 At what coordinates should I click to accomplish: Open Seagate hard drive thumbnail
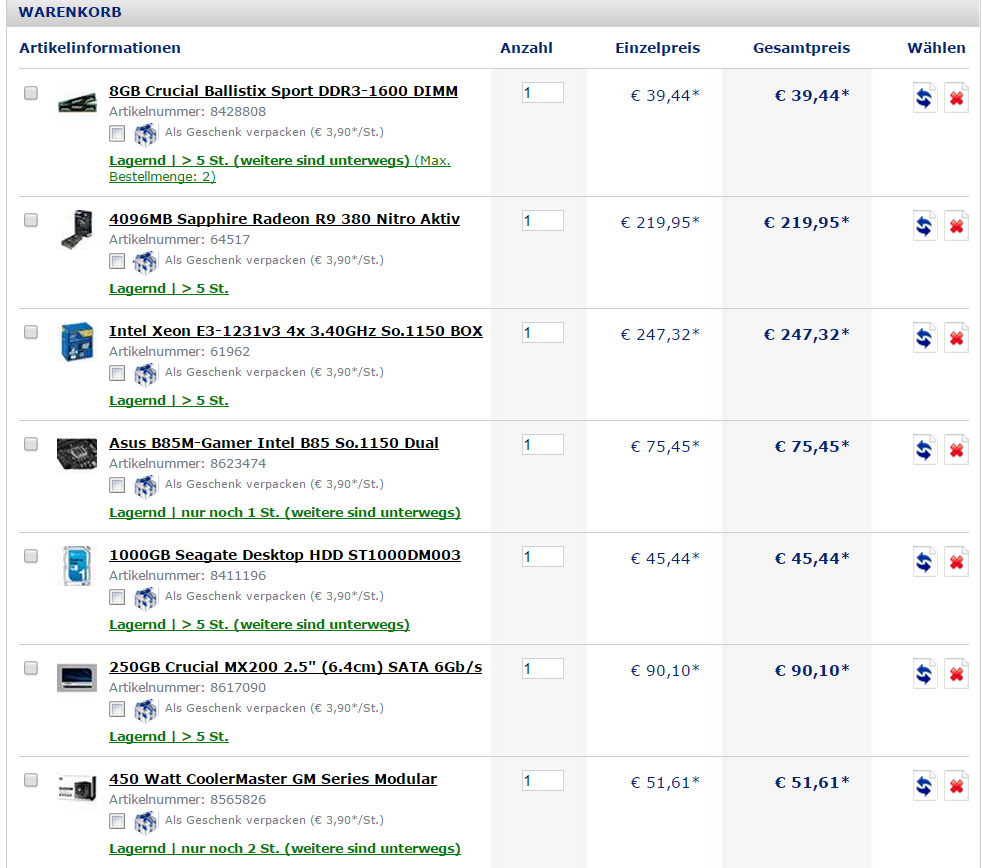tap(77, 566)
